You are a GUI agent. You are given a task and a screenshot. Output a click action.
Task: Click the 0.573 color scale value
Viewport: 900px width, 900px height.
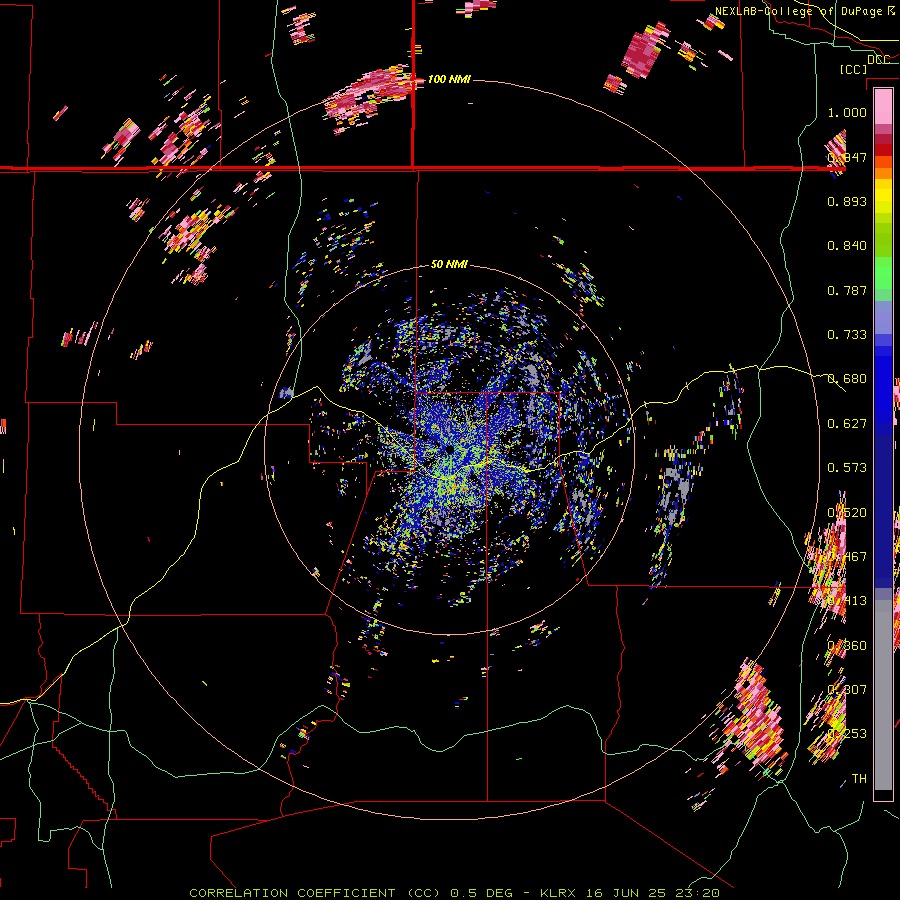point(847,468)
